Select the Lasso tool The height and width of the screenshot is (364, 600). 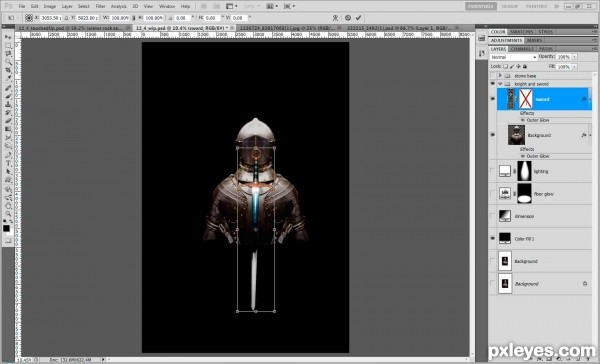(8, 54)
